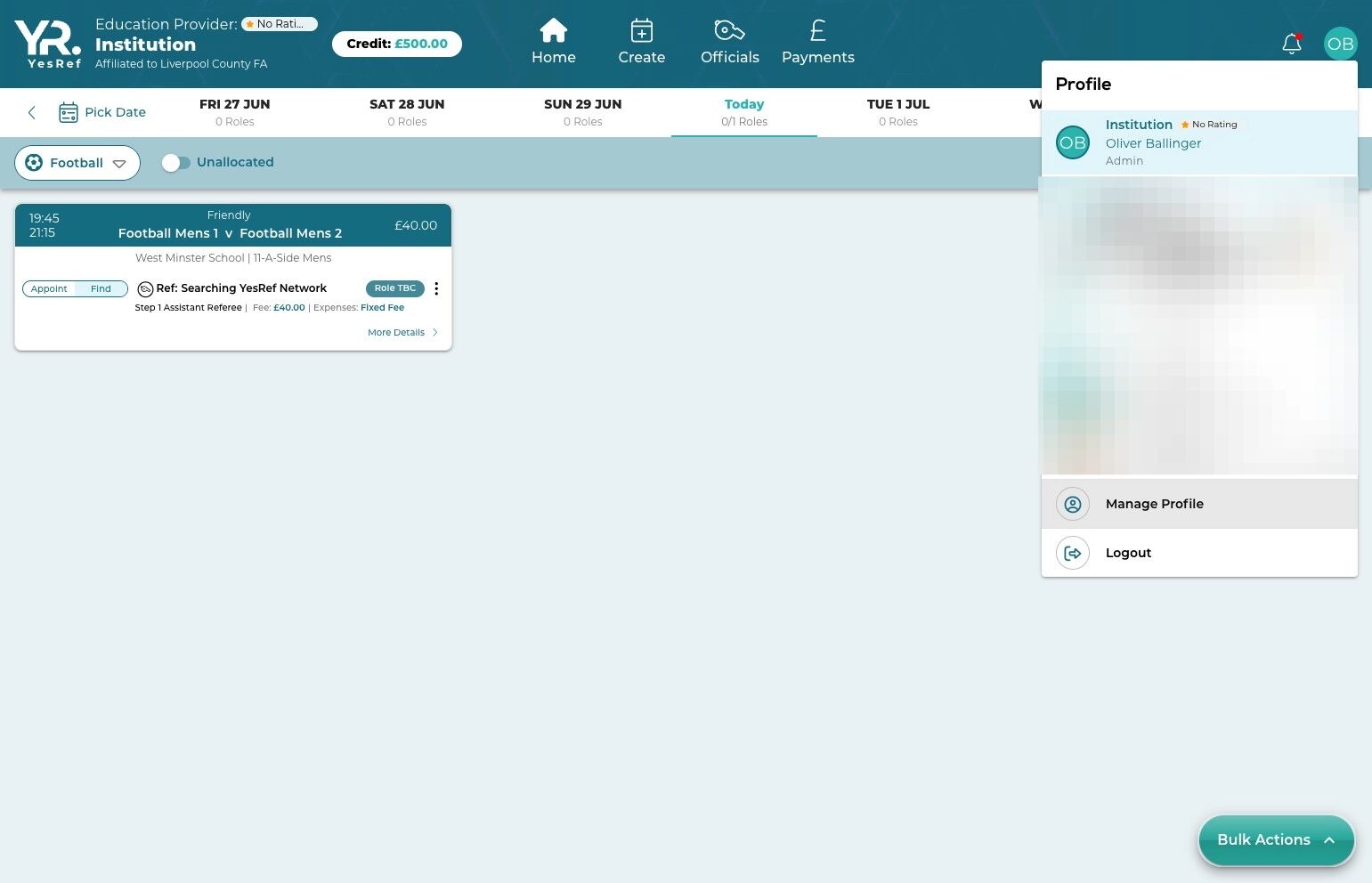1372x883 pixels.
Task: Click Fixed Fee expenses link
Action: pyautogui.click(x=382, y=308)
